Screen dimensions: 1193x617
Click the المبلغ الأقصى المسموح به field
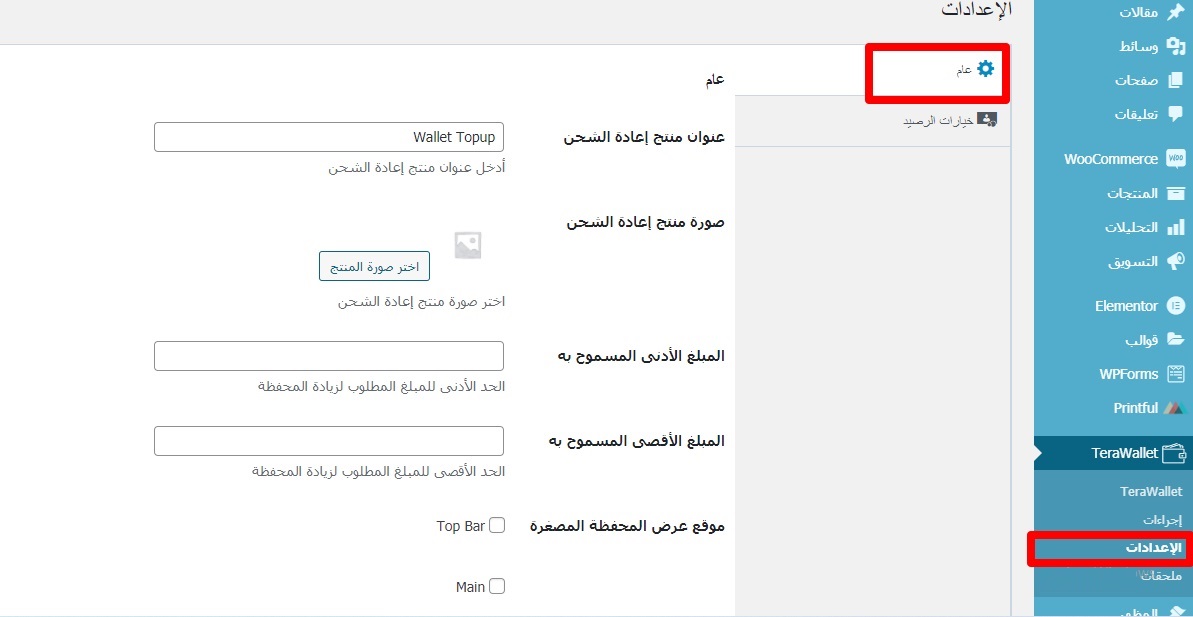pyautogui.click(x=329, y=441)
